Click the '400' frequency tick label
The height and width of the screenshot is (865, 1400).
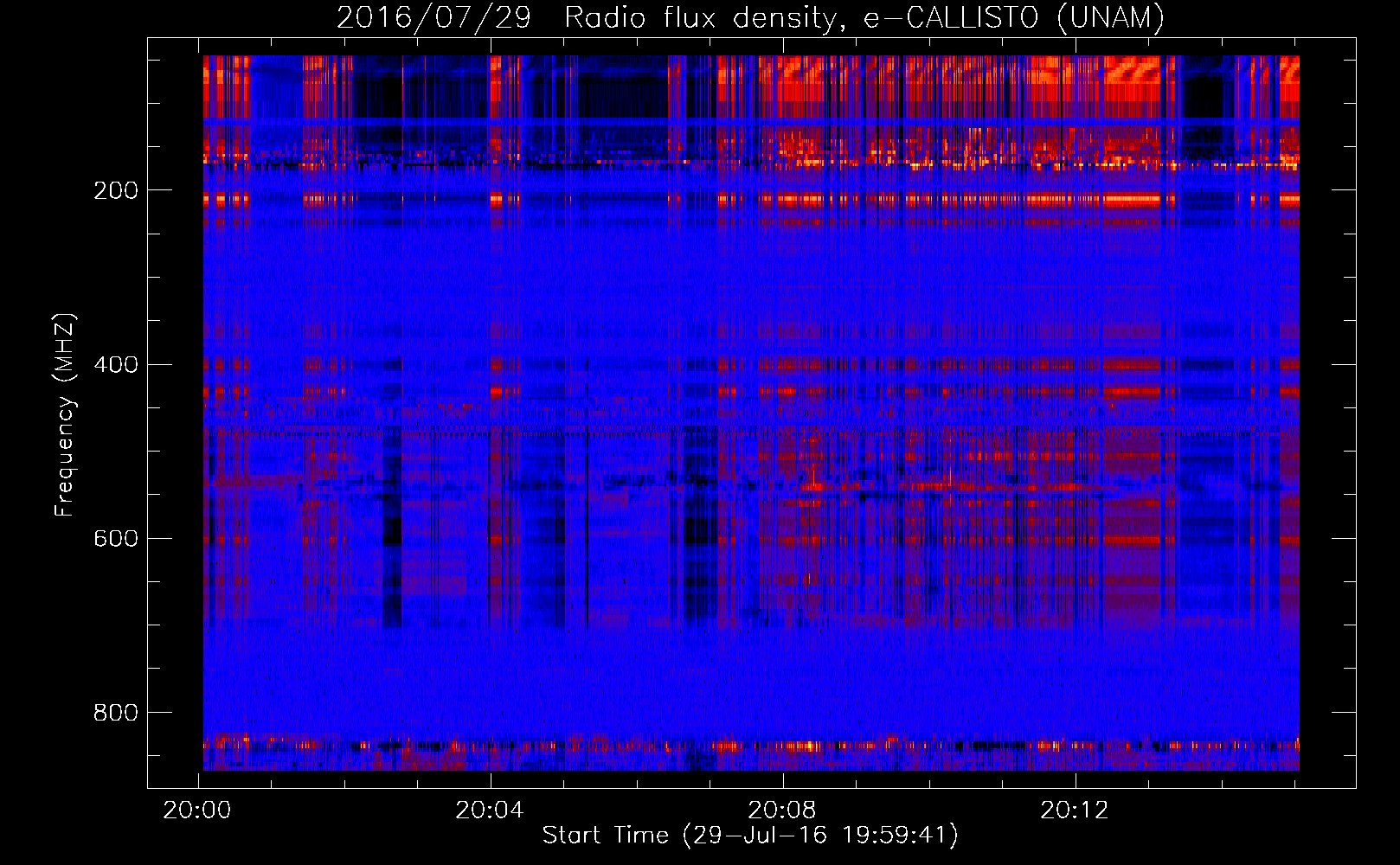tap(116, 364)
